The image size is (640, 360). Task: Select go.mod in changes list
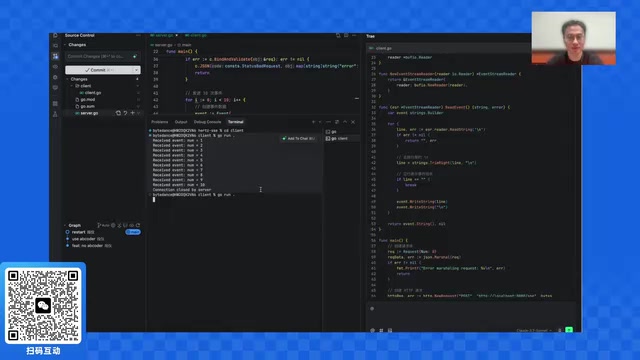[87, 100]
